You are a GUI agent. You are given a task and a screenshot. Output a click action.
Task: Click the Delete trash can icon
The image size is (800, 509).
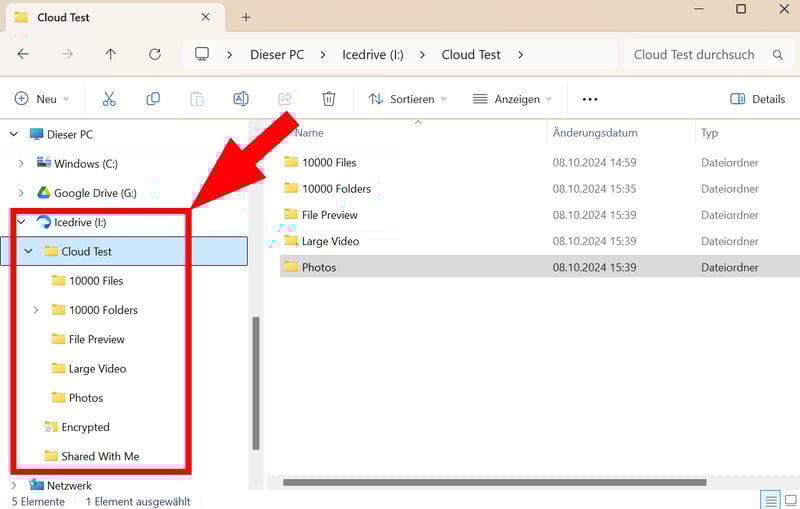328,99
